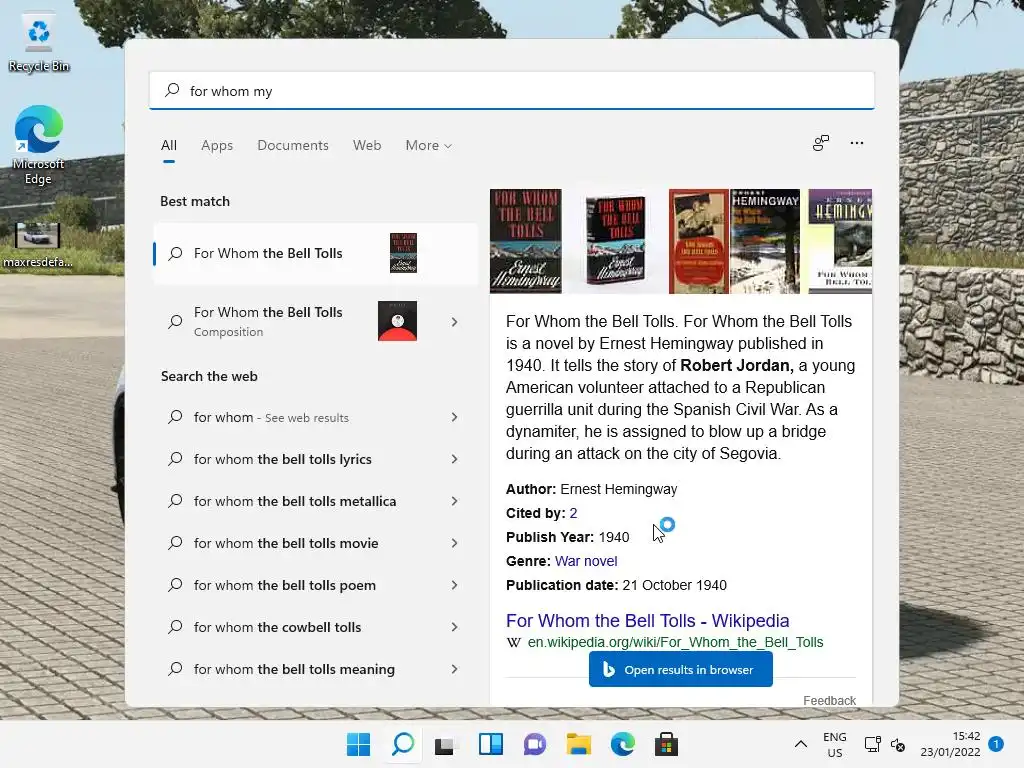Screen dimensions: 1024x768
Task: Launch Microsoft Edge from taskbar
Action: point(622,744)
